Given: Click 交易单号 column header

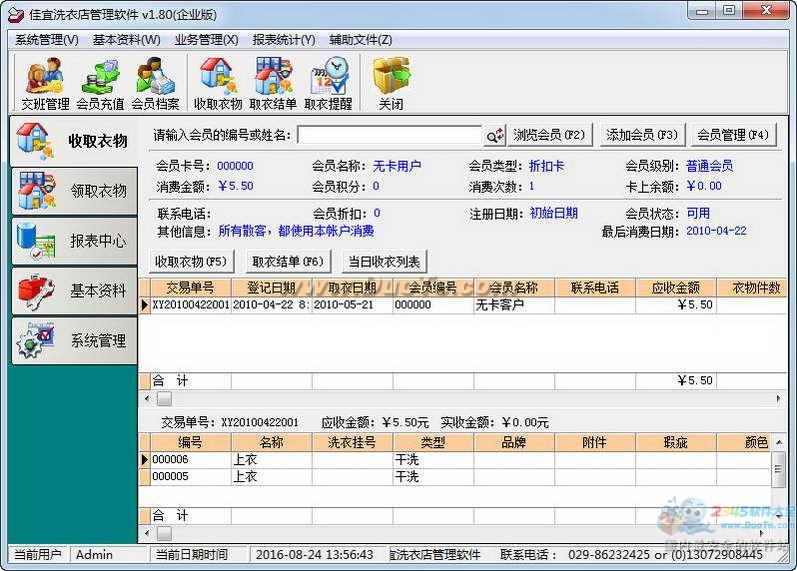Looking at the screenshot, I should pos(191,288).
